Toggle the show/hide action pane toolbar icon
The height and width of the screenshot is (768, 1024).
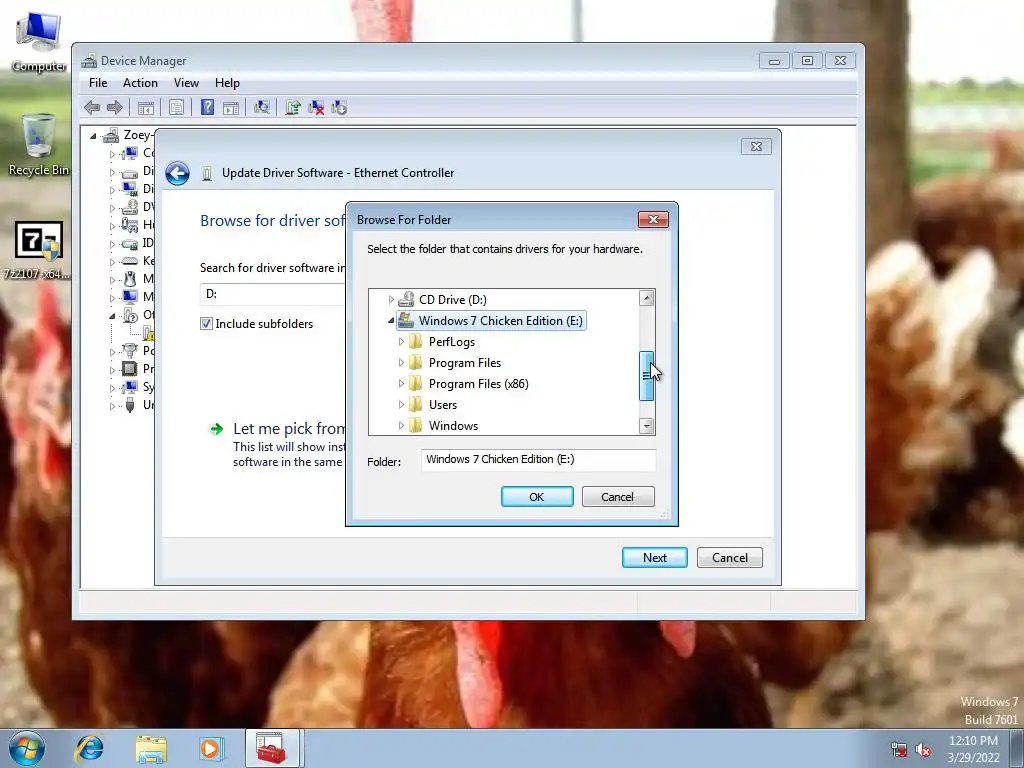(x=231, y=108)
